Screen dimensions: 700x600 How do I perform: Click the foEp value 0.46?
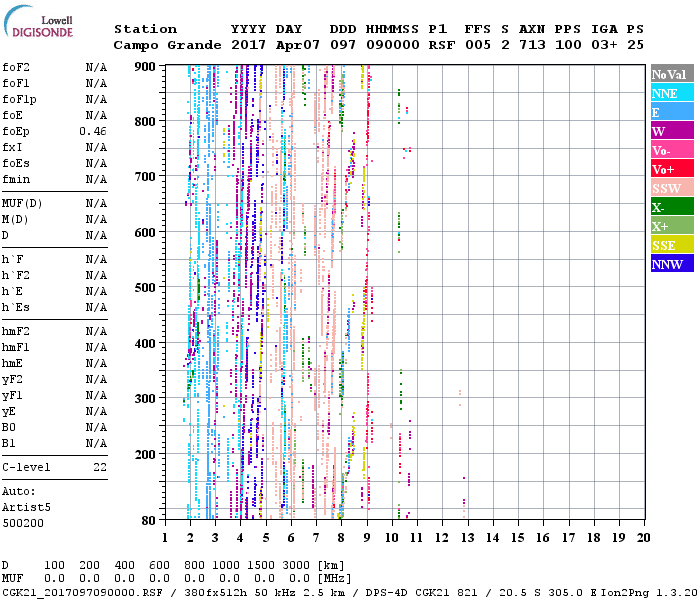pyautogui.click(x=93, y=131)
